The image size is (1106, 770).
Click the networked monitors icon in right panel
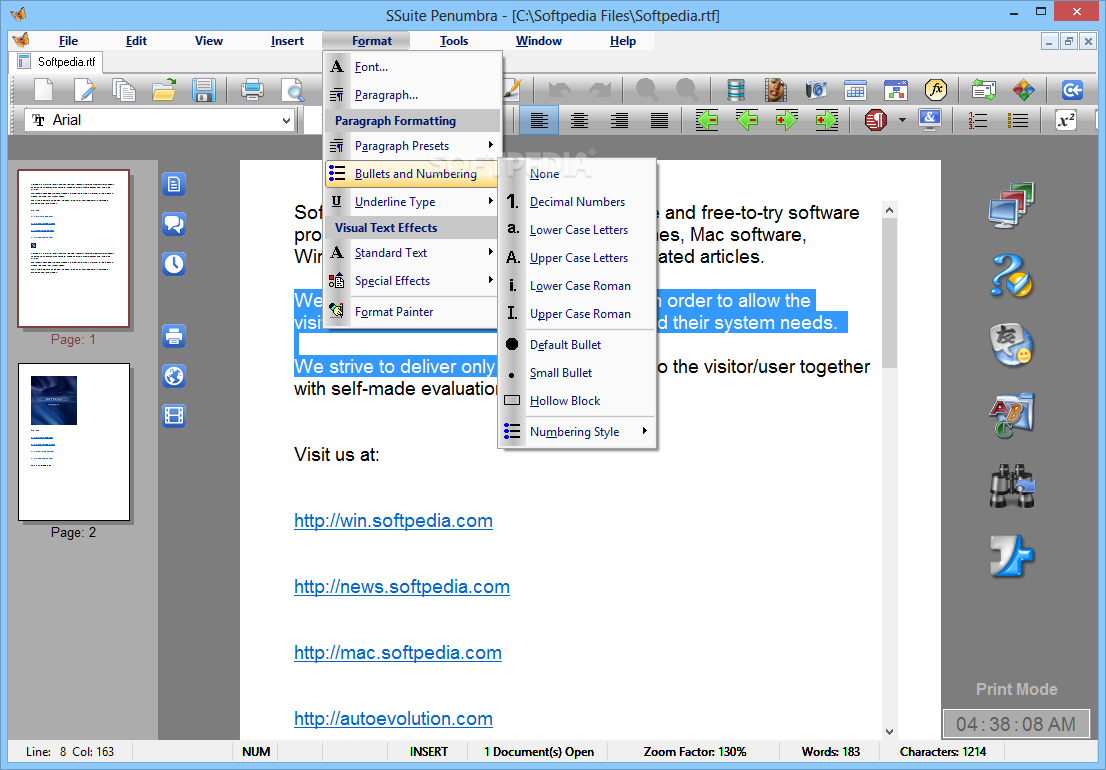click(1011, 206)
